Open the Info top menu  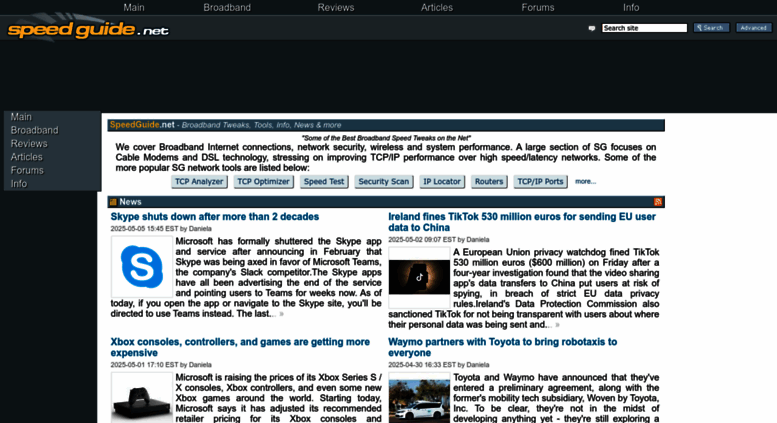pos(631,7)
